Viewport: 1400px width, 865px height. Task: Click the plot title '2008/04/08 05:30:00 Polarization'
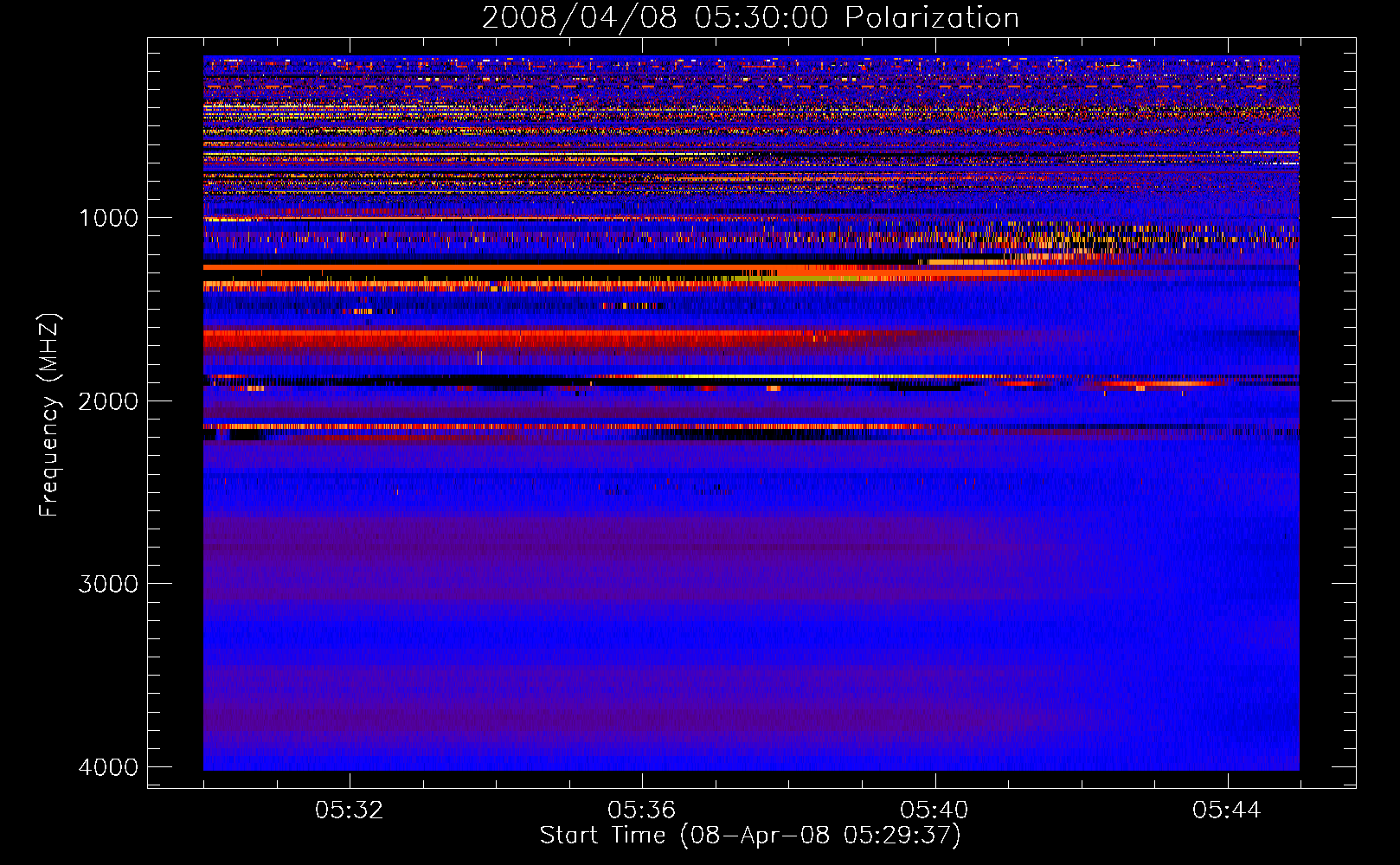coord(750,18)
